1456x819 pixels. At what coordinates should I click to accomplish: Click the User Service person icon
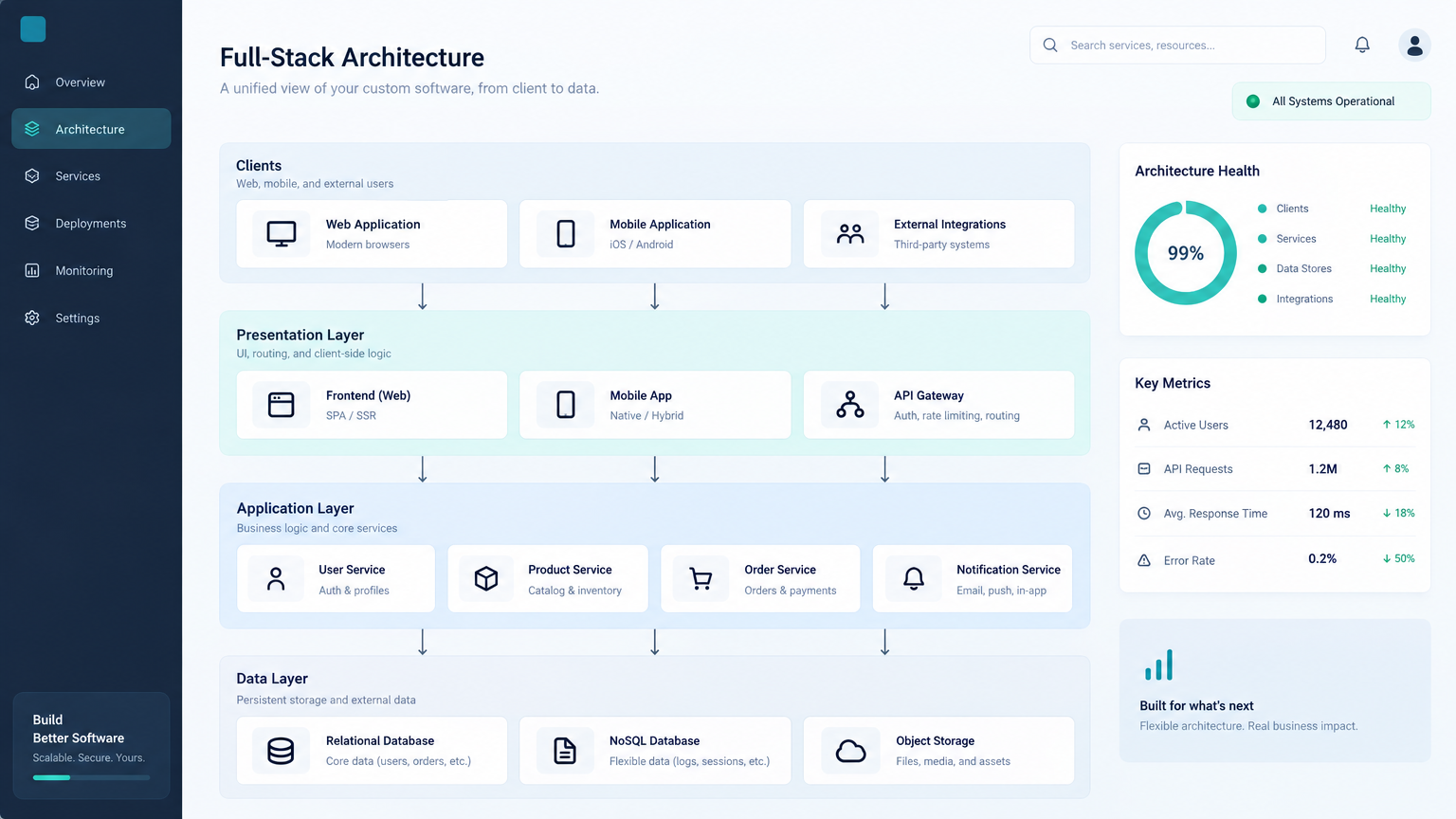(x=276, y=579)
